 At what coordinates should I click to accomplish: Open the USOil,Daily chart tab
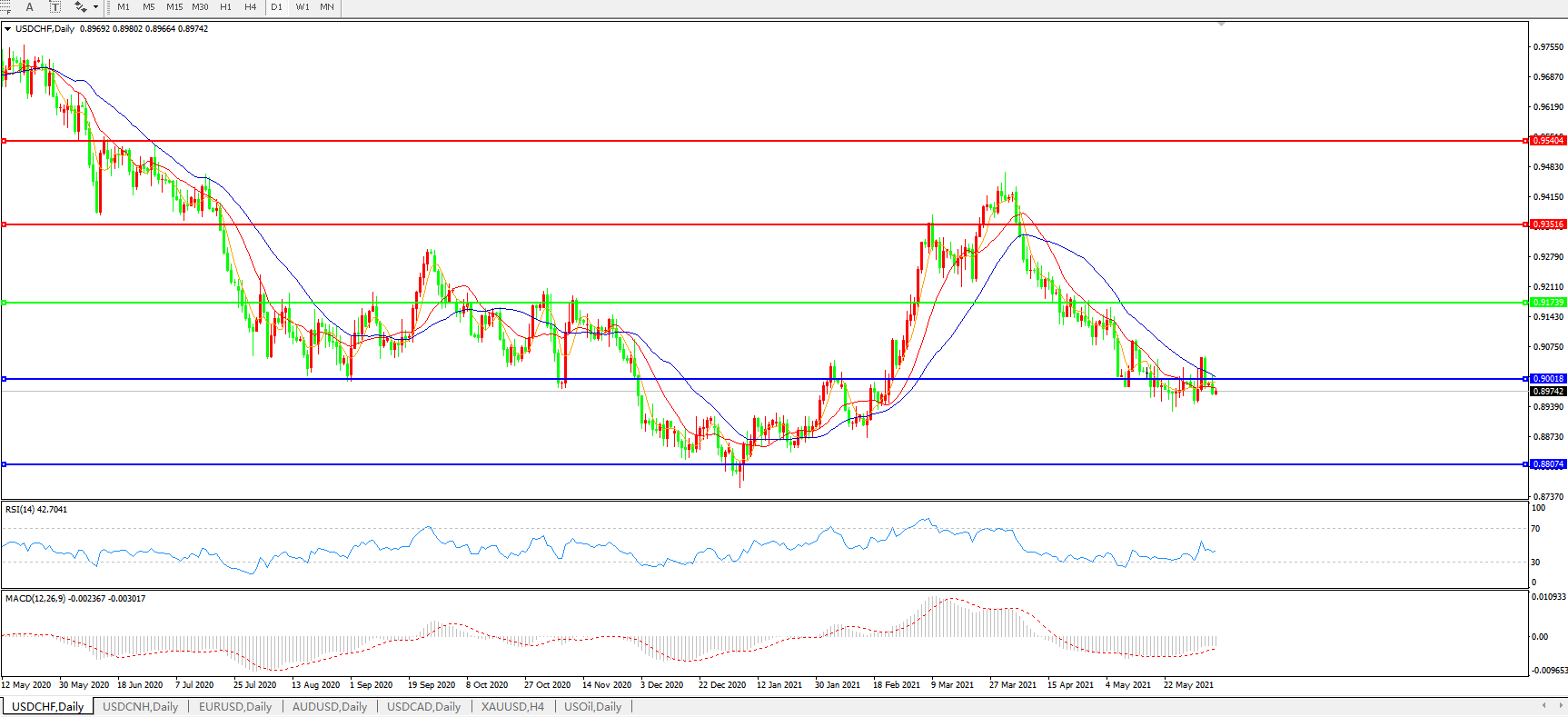point(592,706)
